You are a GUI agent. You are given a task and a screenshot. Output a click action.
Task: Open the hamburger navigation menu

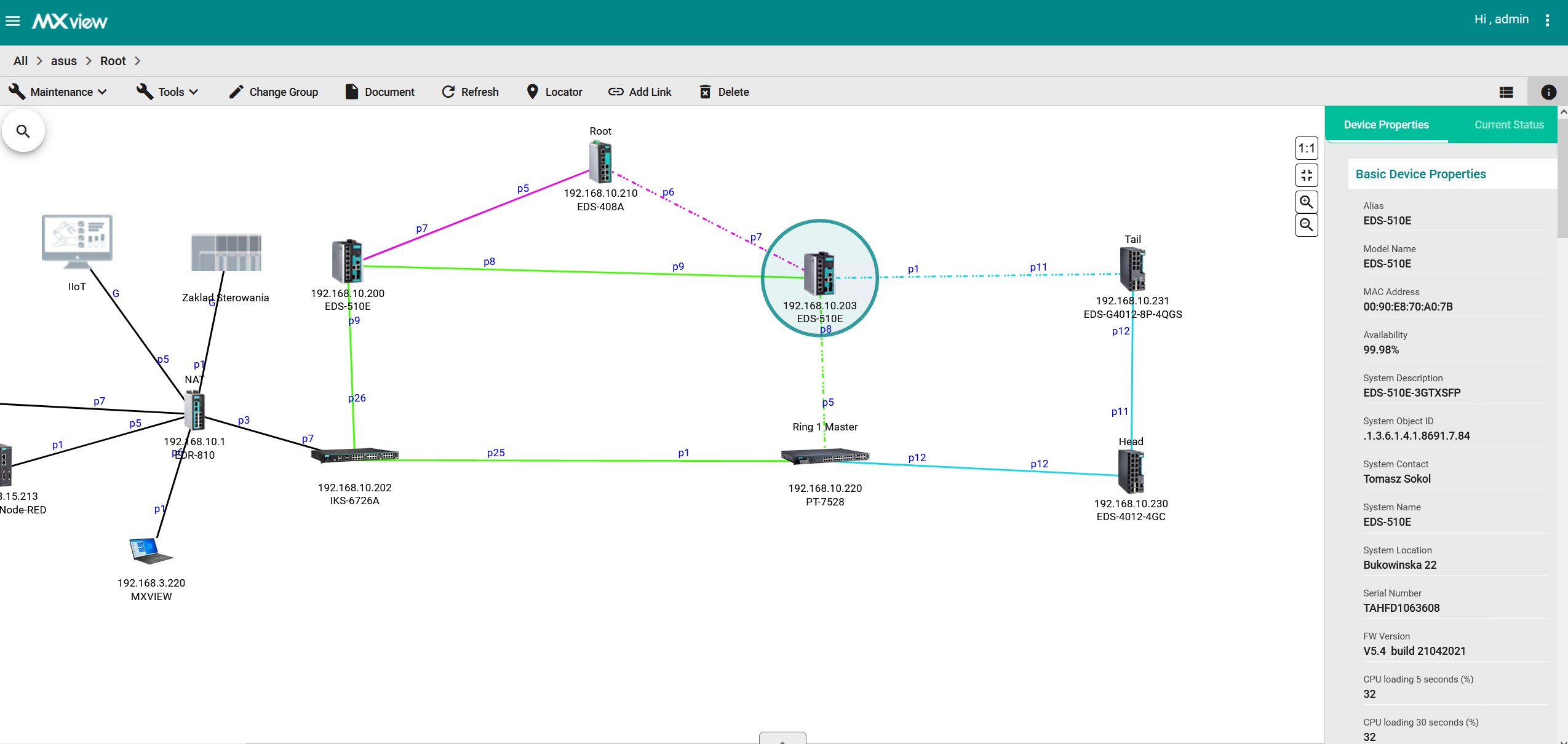(x=13, y=22)
